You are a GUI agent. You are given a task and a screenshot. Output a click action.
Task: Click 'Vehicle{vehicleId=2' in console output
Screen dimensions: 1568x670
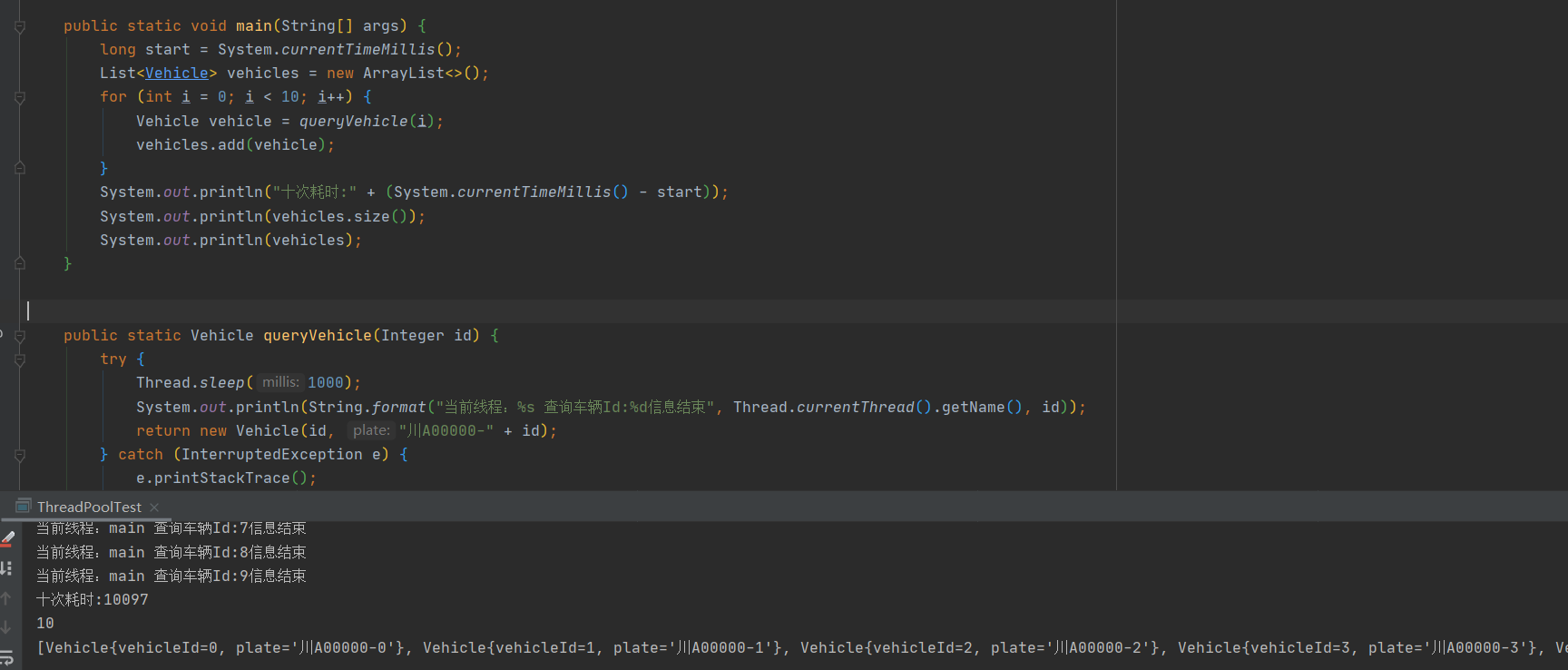887,648
